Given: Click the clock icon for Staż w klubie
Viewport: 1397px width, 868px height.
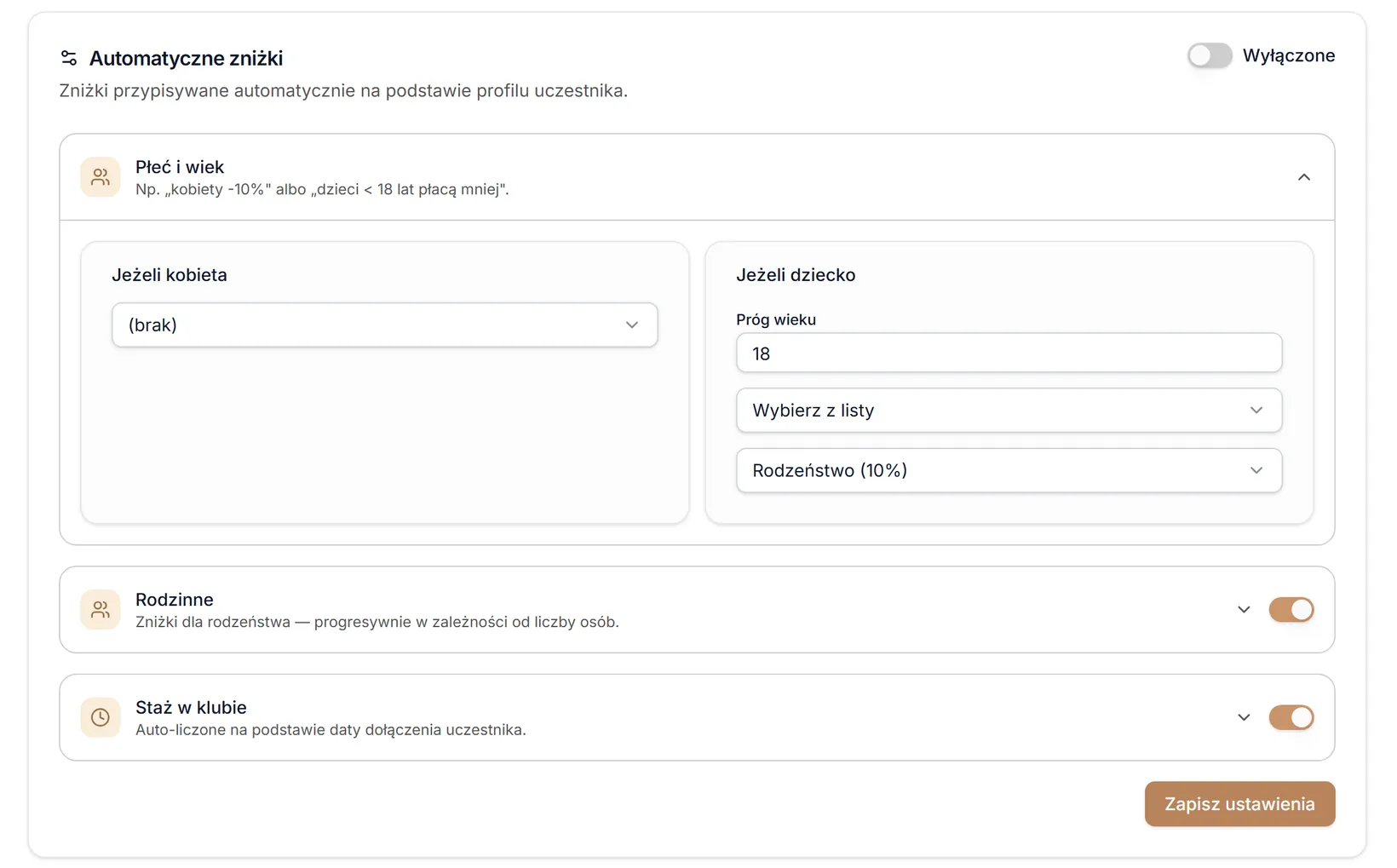Looking at the screenshot, I should pos(101,717).
